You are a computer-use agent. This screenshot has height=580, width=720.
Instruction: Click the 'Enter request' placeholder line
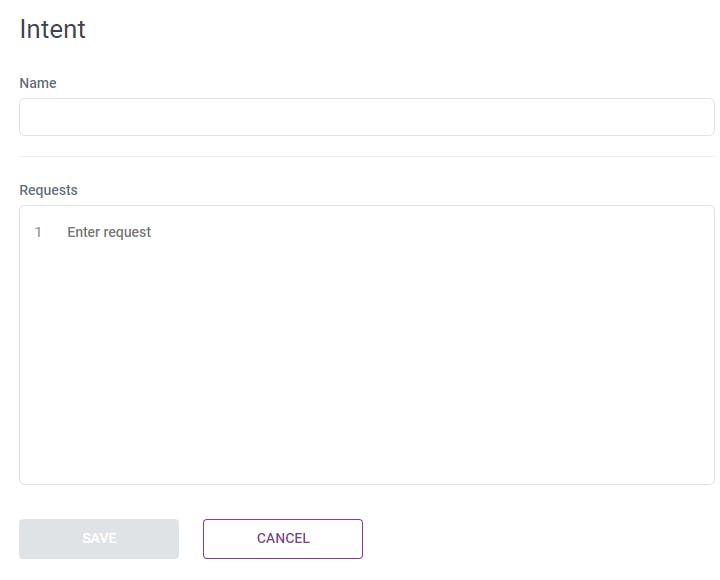[x=109, y=232]
